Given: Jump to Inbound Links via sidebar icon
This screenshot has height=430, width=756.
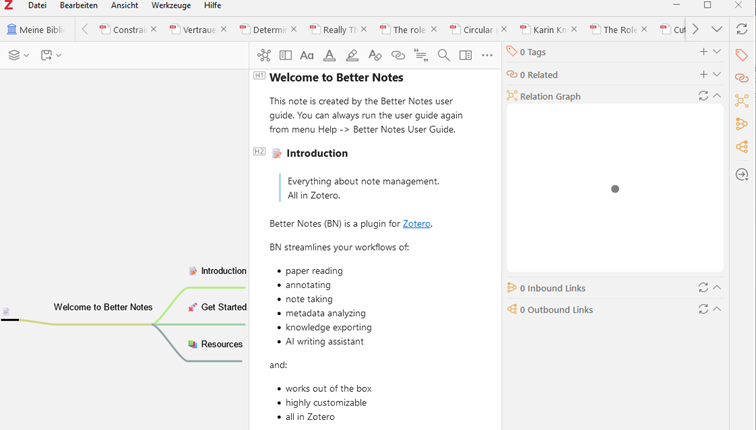Looking at the screenshot, I should (x=742, y=124).
